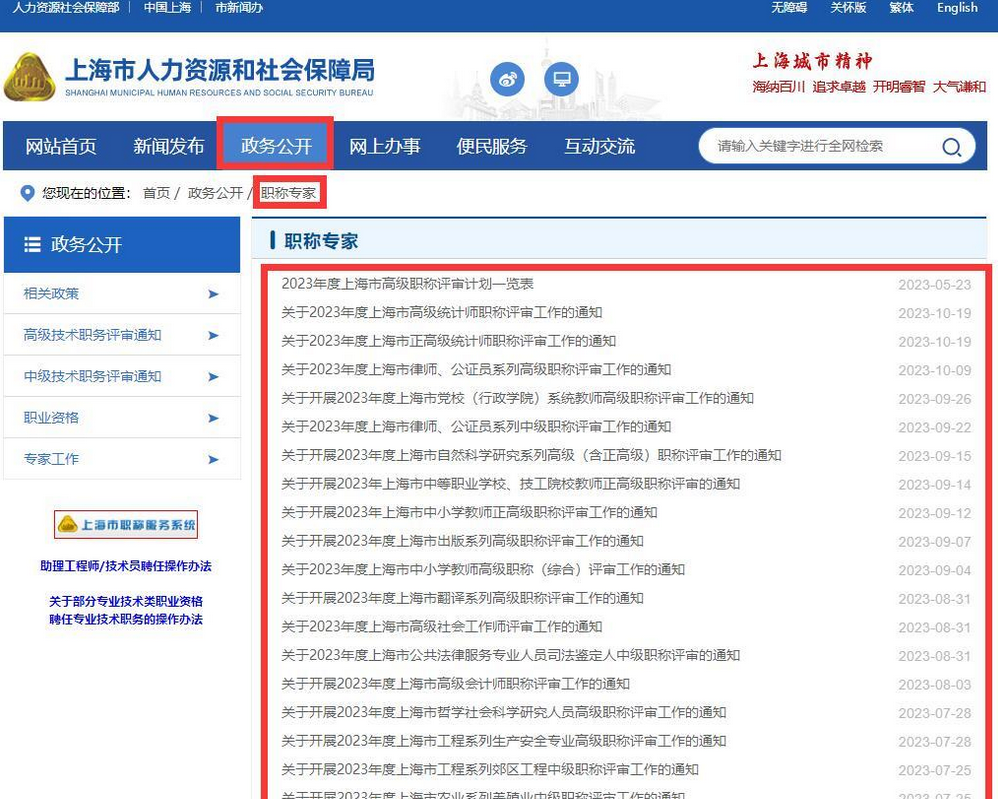
Task: Click the 职称专家 section heading
Action: point(321,241)
